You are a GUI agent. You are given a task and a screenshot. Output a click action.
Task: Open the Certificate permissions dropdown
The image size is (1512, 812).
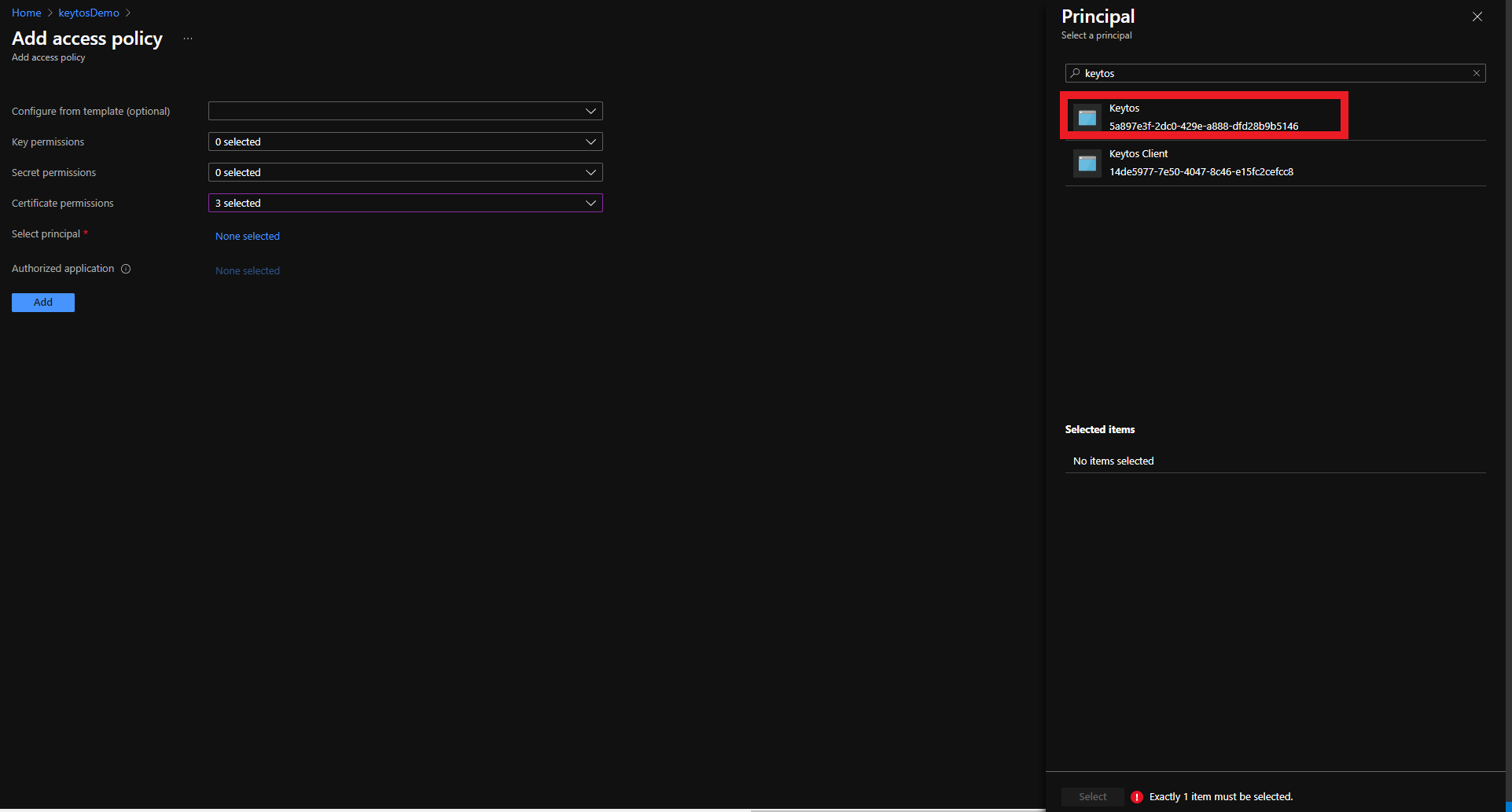(405, 203)
